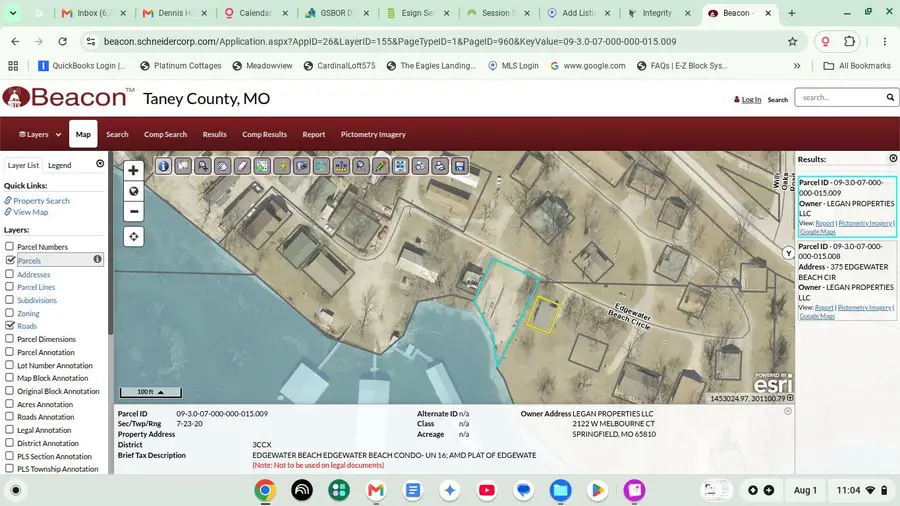Image resolution: width=900 pixels, height=506 pixels.
Task: Click the Beacon site search field
Action: [x=840, y=98]
